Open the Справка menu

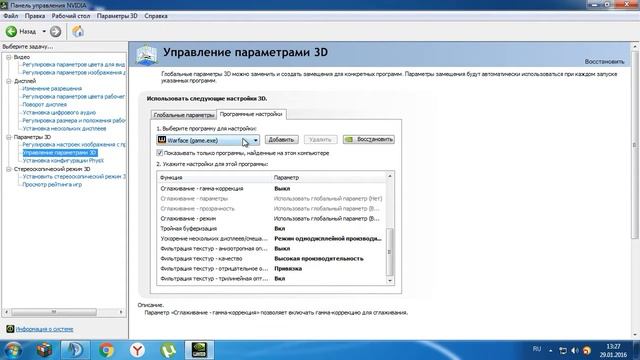(x=156, y=16)
